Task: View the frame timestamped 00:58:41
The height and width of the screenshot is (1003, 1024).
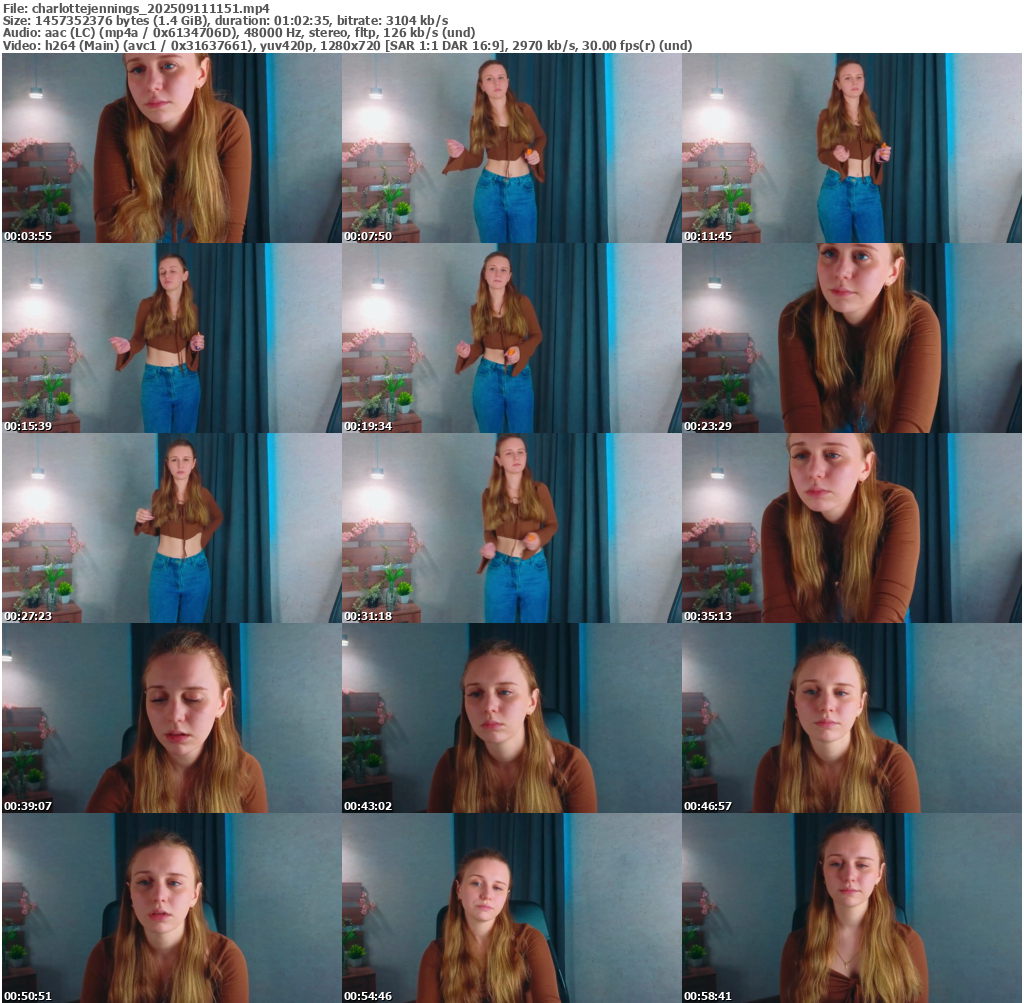Action: 852,908
